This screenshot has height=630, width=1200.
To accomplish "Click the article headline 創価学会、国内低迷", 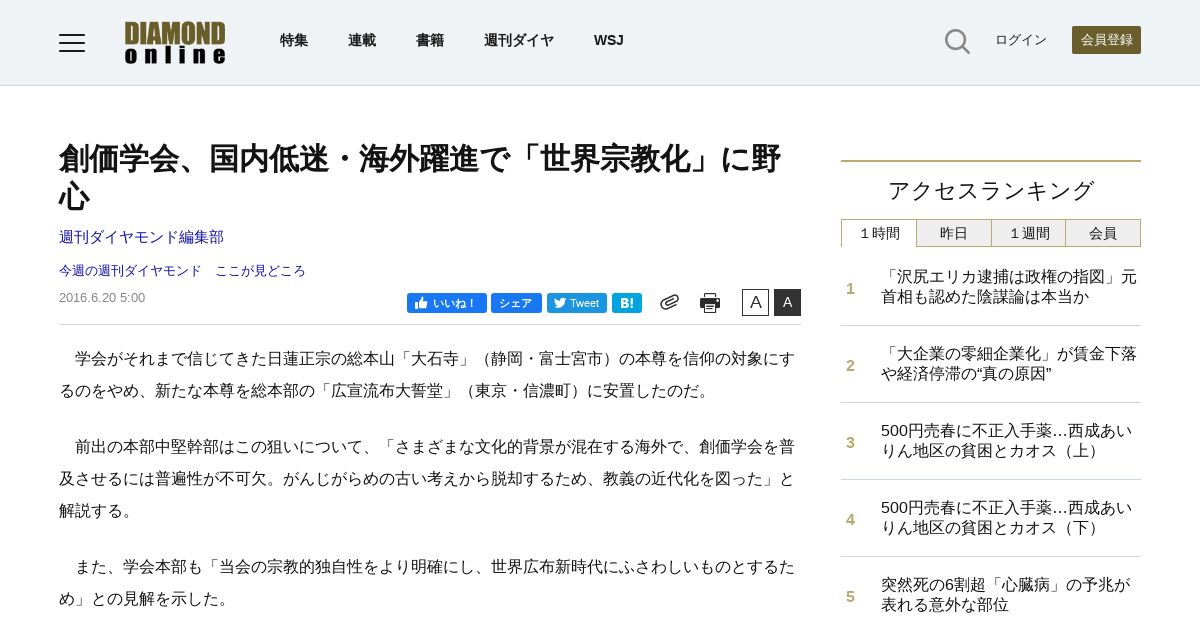I will (420, 177).
